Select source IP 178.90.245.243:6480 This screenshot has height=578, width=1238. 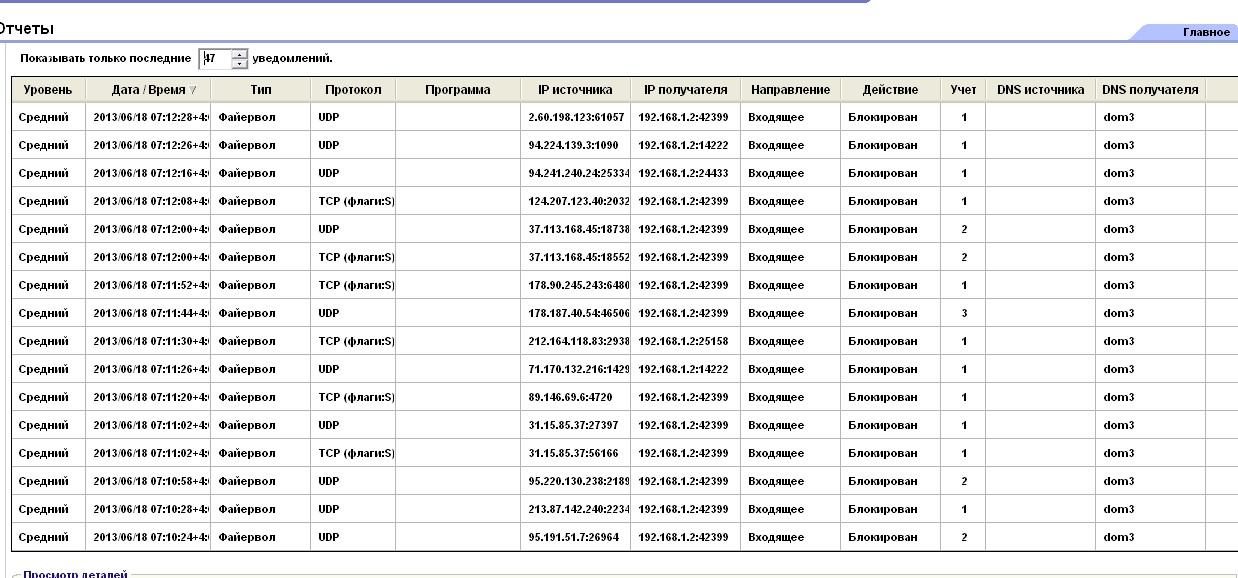pos(578,285)
